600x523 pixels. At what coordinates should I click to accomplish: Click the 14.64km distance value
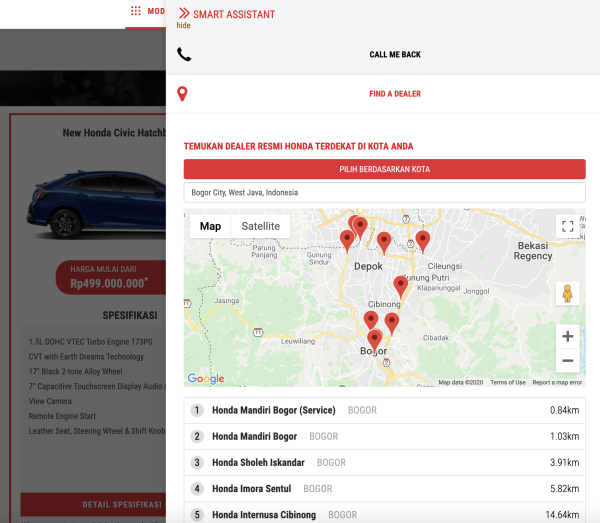click(x=562, y=515)
